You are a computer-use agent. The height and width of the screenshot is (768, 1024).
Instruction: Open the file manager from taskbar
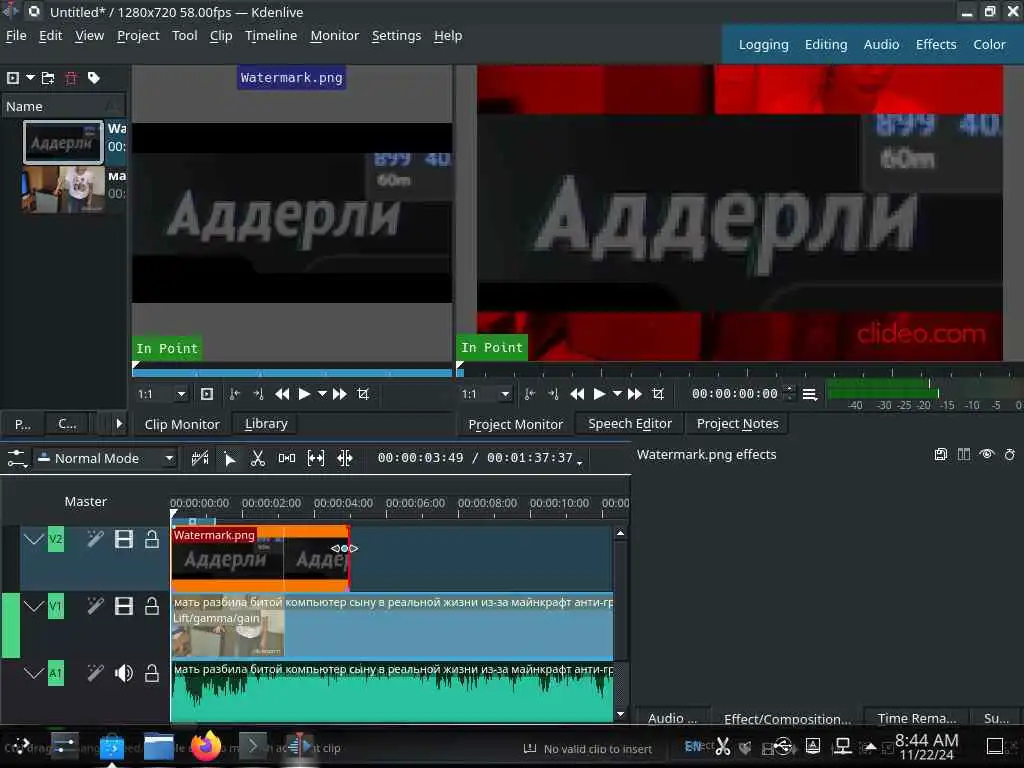click(159, 746)
